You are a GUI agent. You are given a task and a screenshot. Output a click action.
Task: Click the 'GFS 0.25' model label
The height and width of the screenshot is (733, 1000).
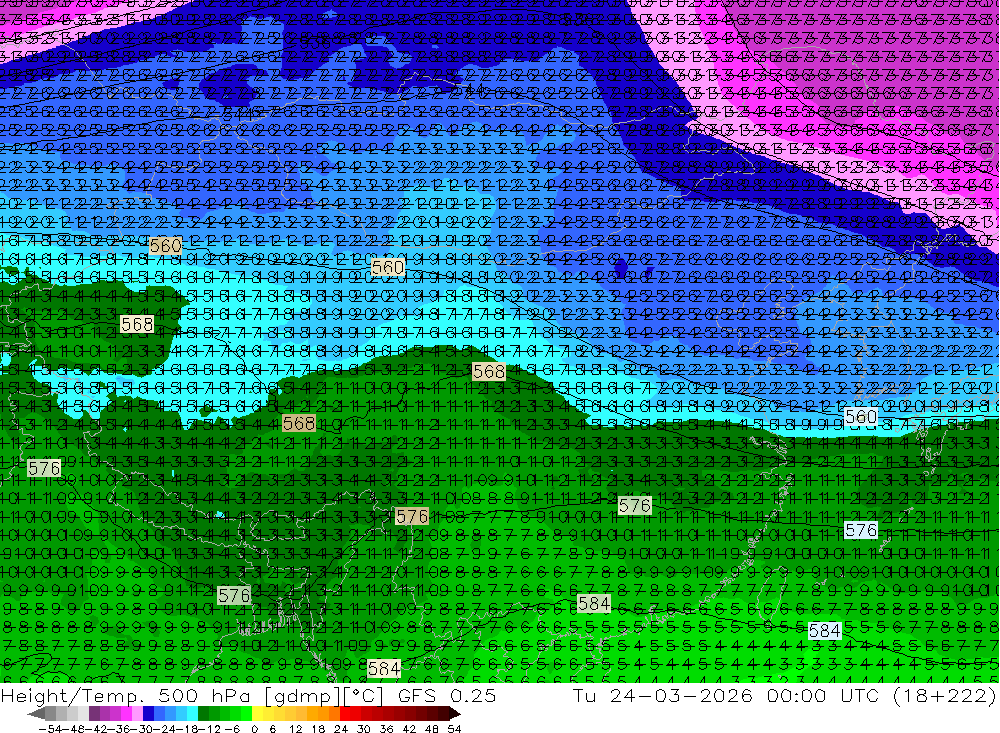[x=446, y=695]
